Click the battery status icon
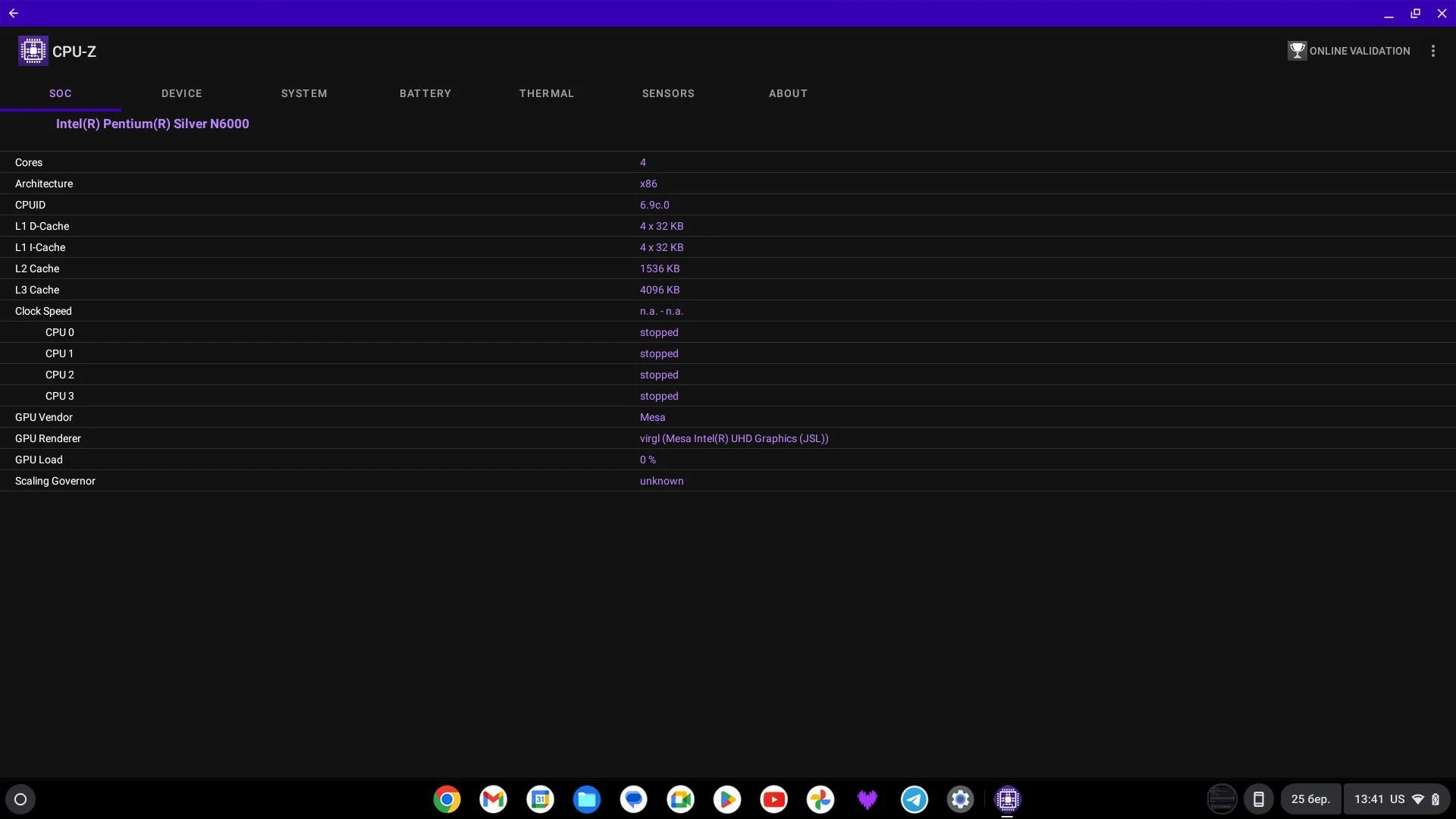Image resolution: width=1456 pixels, height=819 pixels. pyautogui.click(x=1436, y=799)
